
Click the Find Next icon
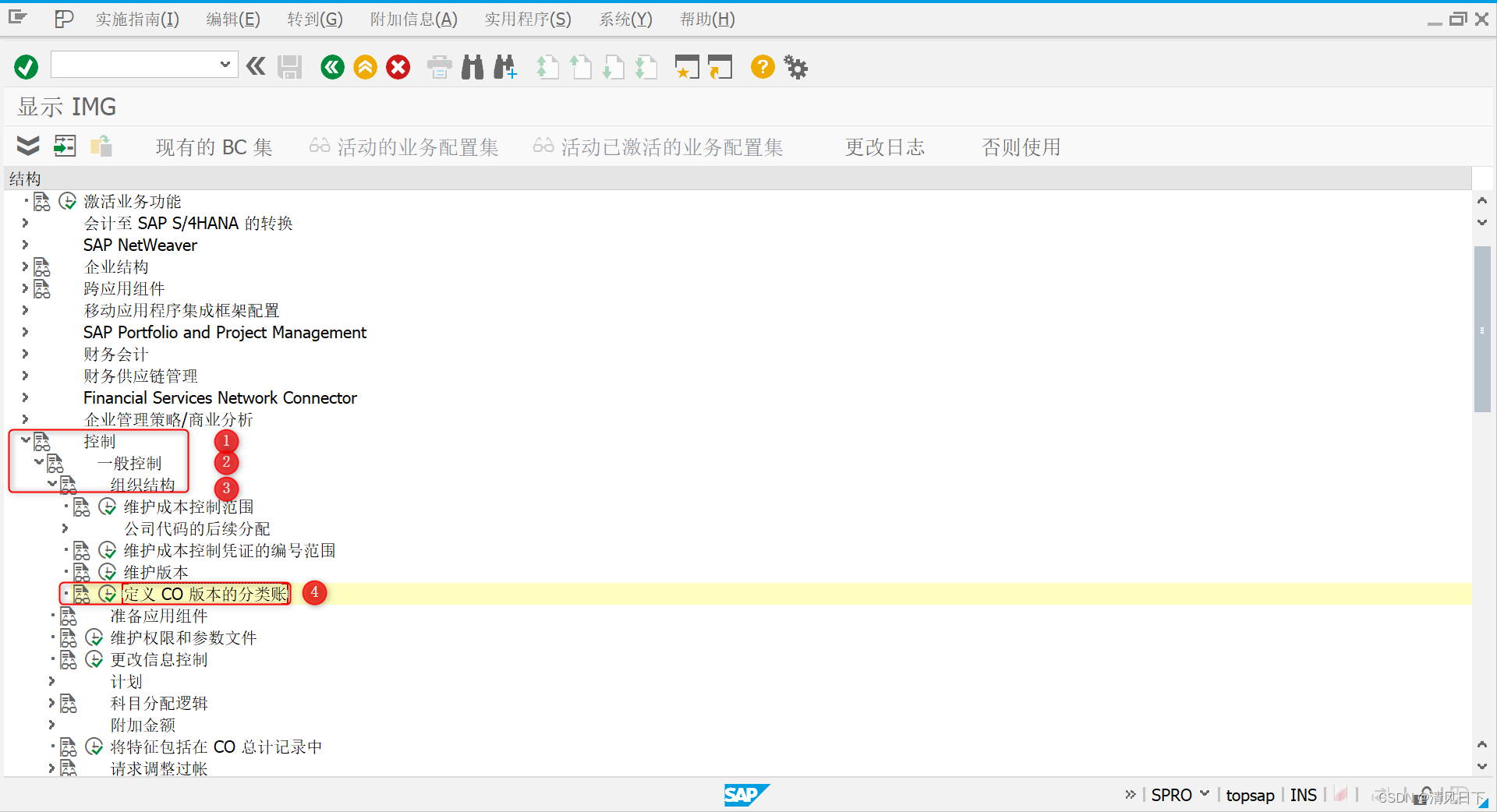[x=505, y=67]
